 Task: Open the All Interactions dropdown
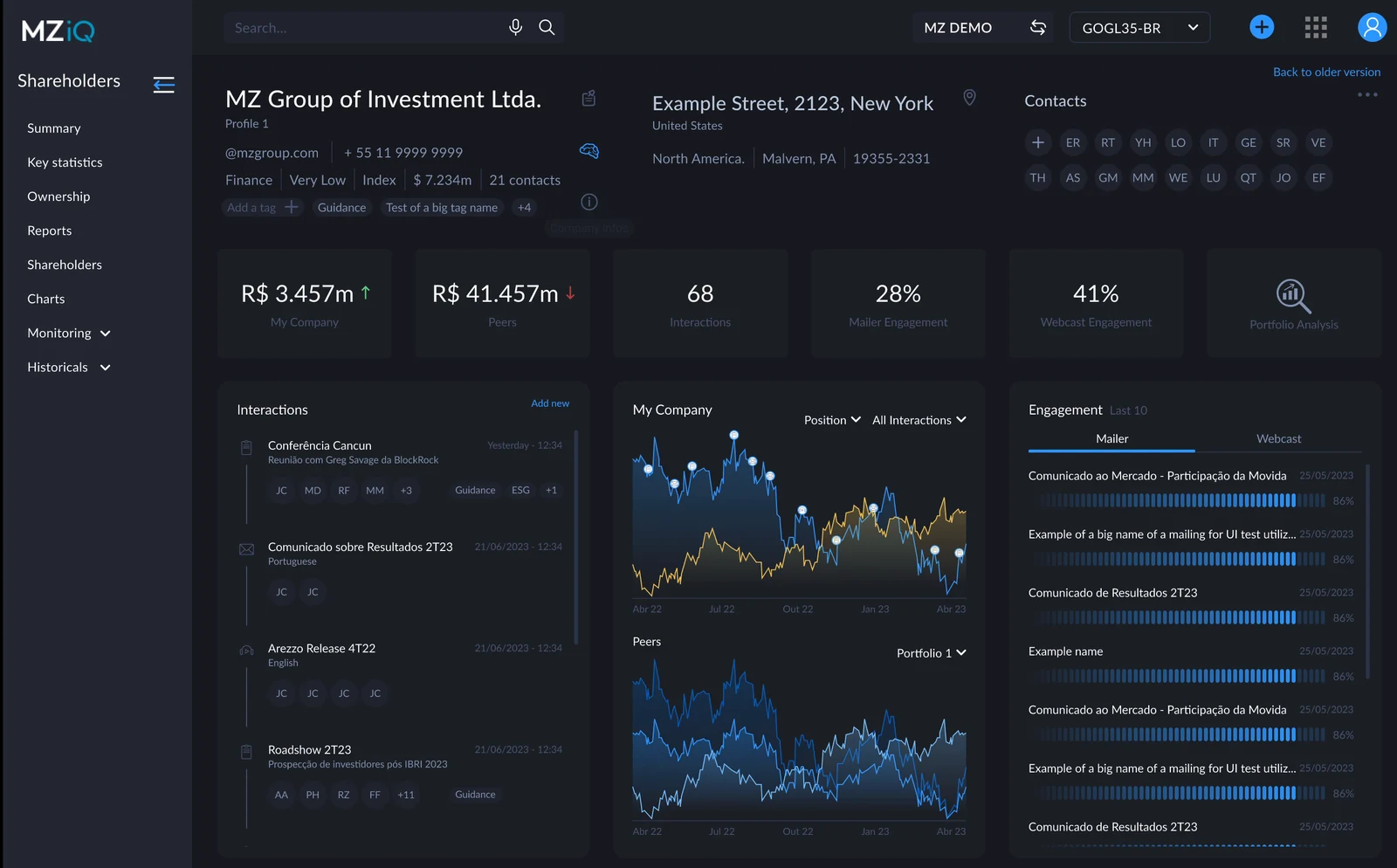coord(919,420)
